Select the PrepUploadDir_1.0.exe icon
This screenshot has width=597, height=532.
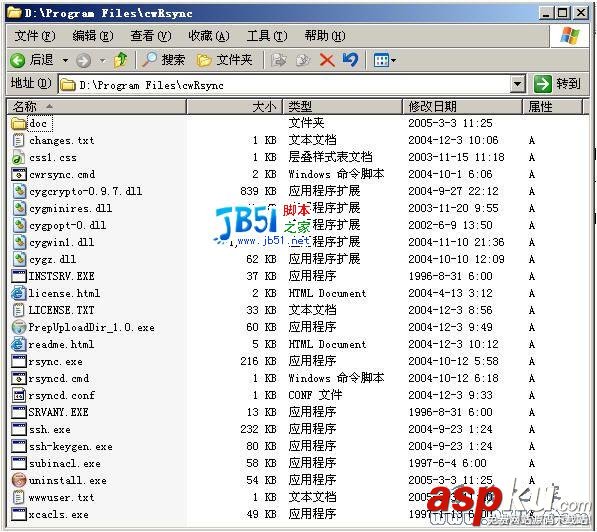pyautogui.click(x=19, y=327)
